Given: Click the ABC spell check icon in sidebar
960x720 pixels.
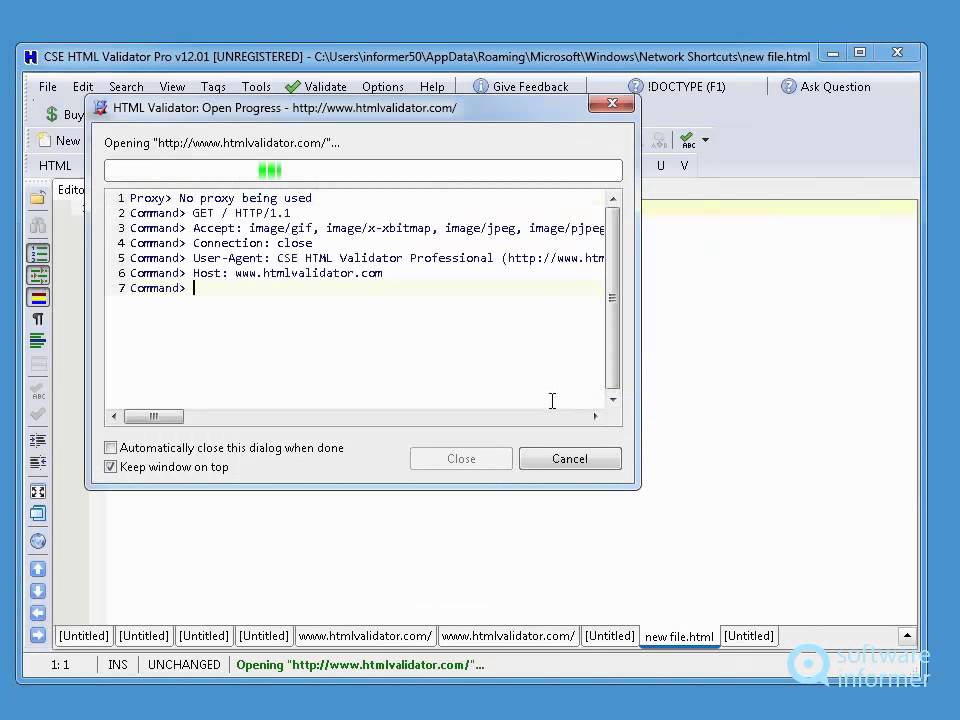Looking at the screenshot, I should pyautogui.click(x=37, y=391).
